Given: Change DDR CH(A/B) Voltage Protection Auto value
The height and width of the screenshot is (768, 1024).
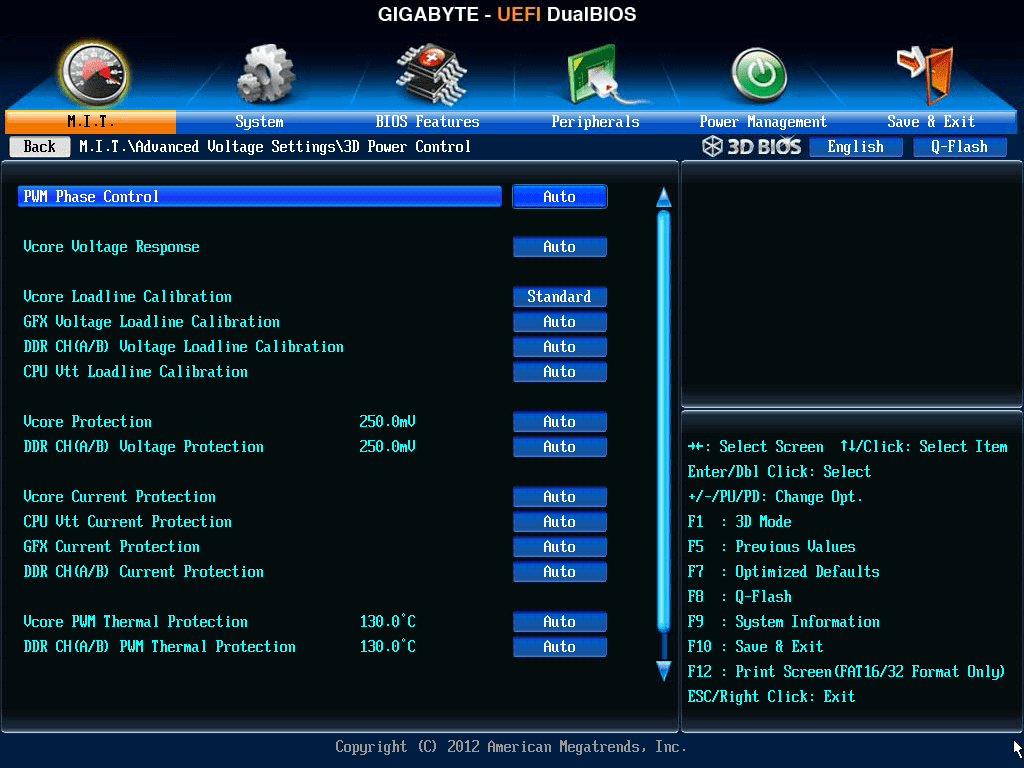Looking at the screenshot, I should pos(560,447).
